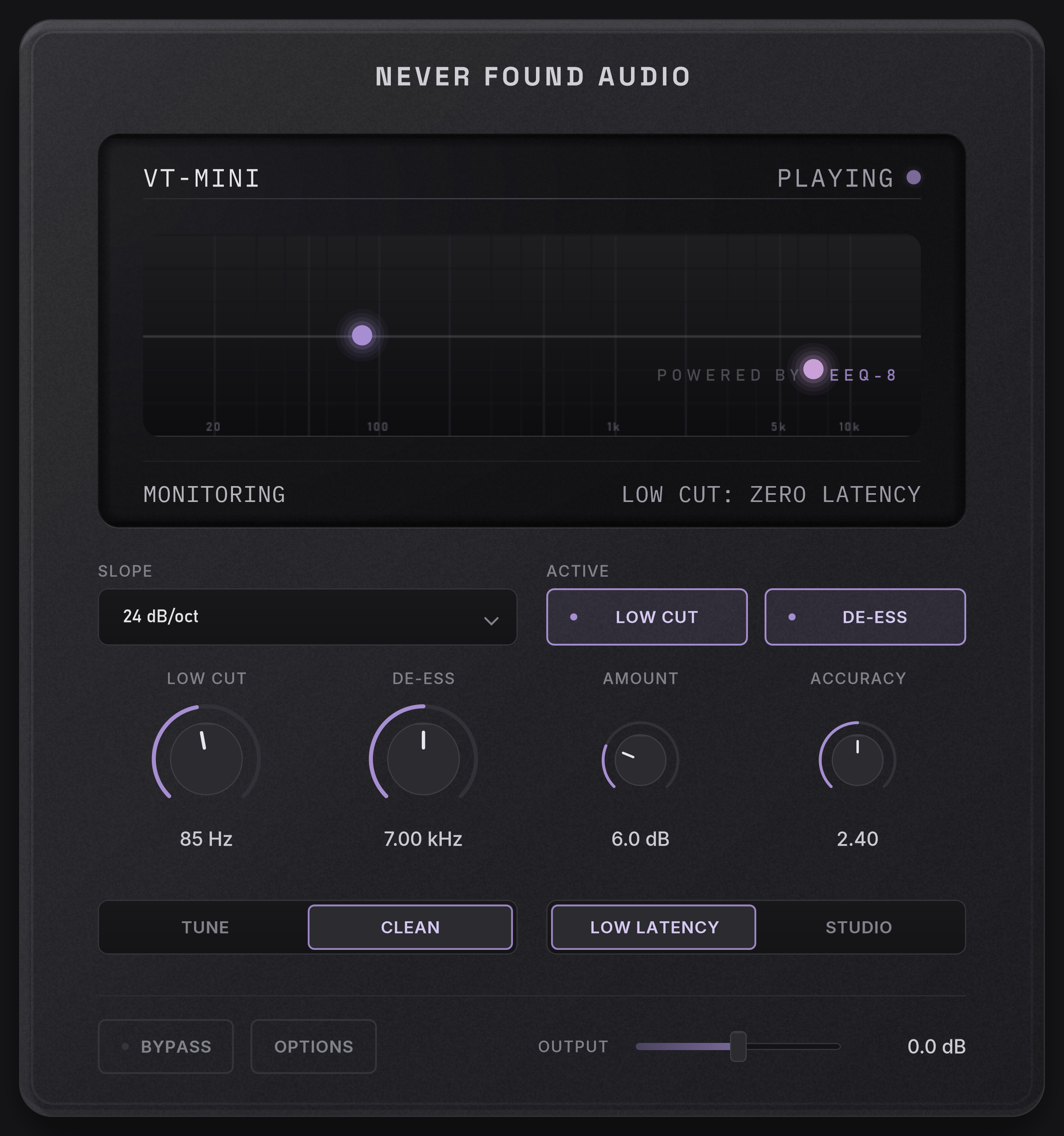
Task: Open the Slope dropdown showing 24 dB/oct
Action: pos(307,617)
